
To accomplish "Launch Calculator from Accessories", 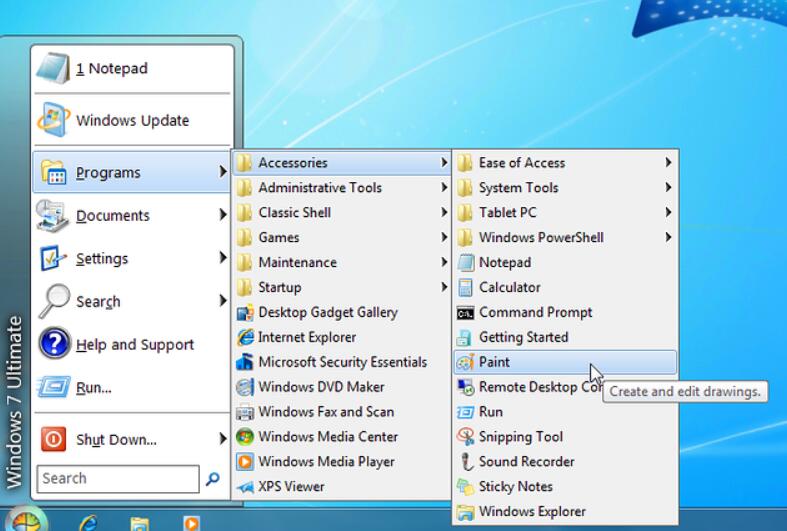I will [x=565, y=288].
